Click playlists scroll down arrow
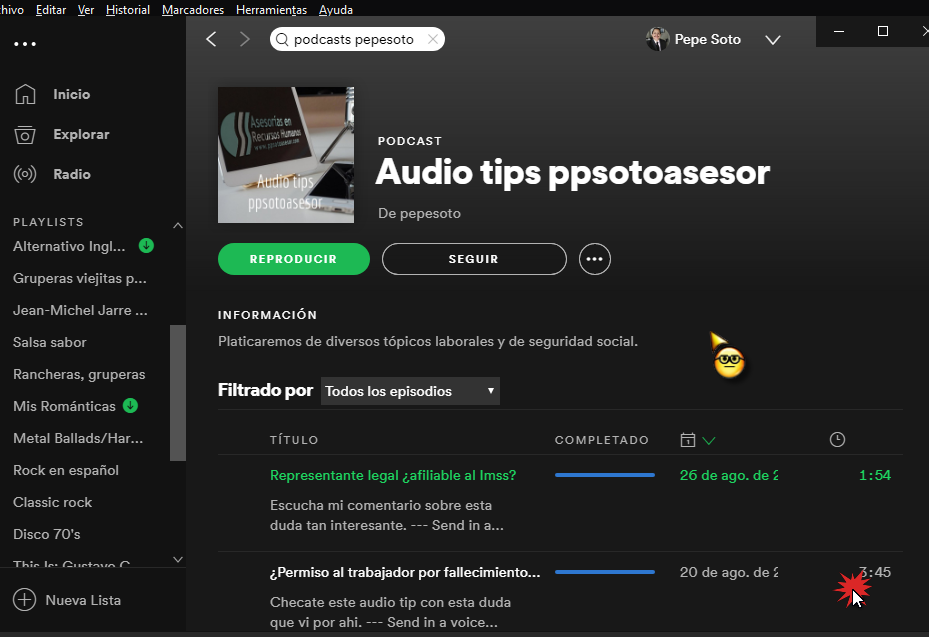The image size is (929, 637). click(178, 559)
